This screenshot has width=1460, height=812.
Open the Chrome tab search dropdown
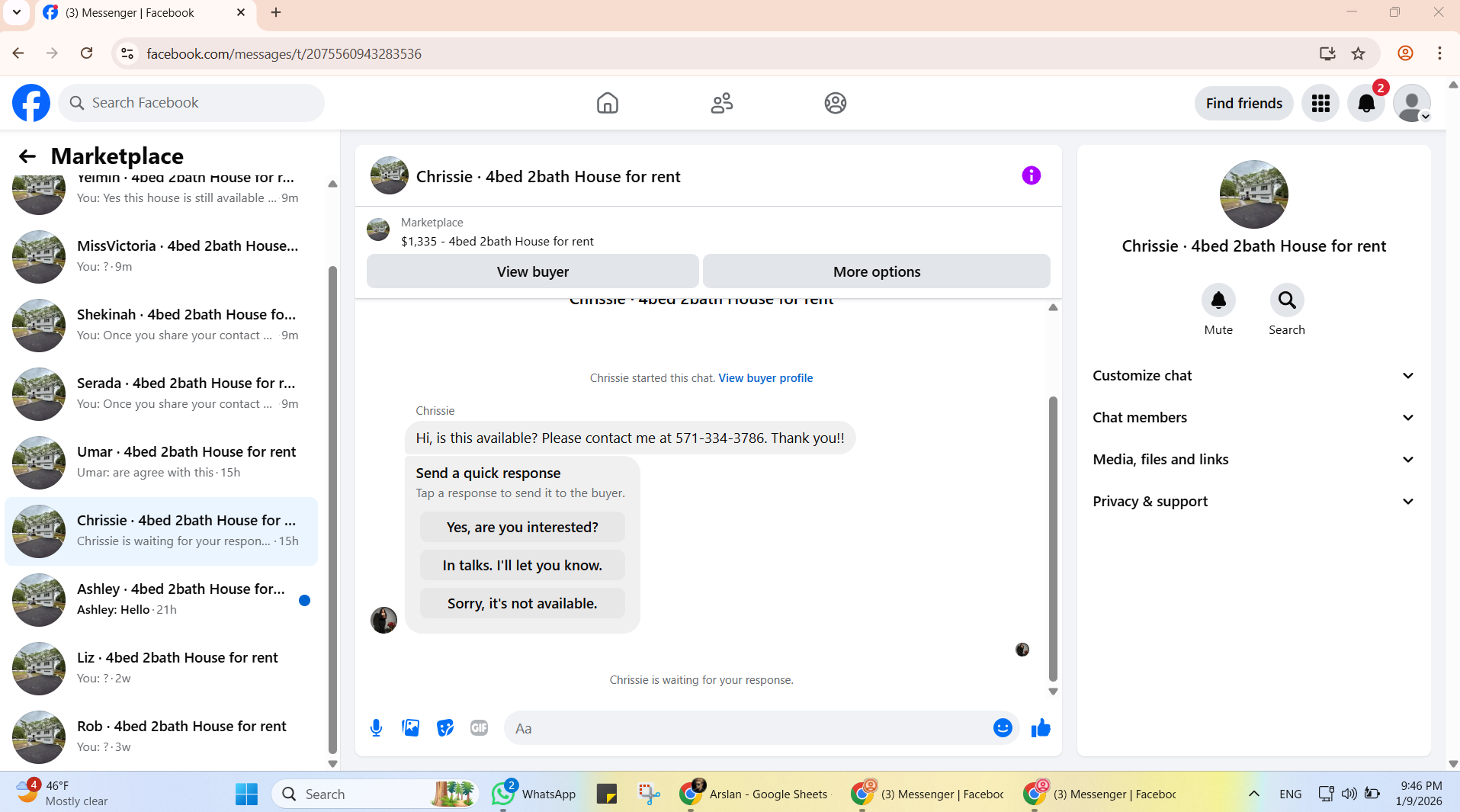point(16,12)
